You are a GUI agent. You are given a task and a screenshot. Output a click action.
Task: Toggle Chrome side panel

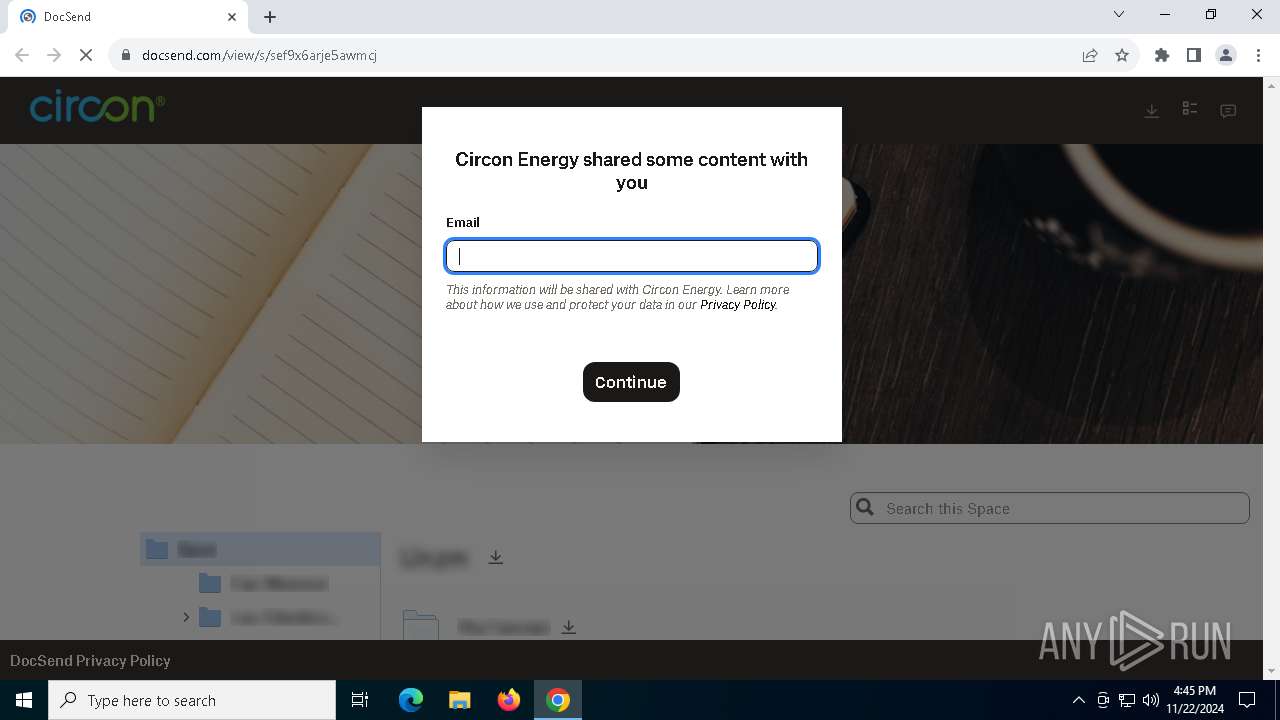(1194, 55)
